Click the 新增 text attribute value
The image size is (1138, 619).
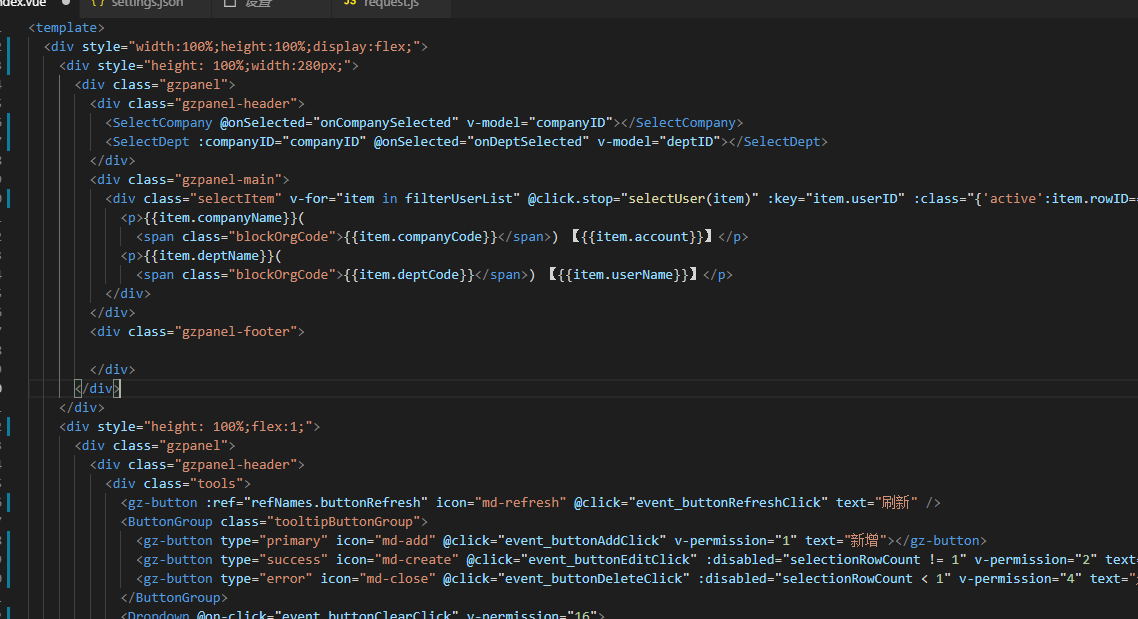(x=864, y=541)
